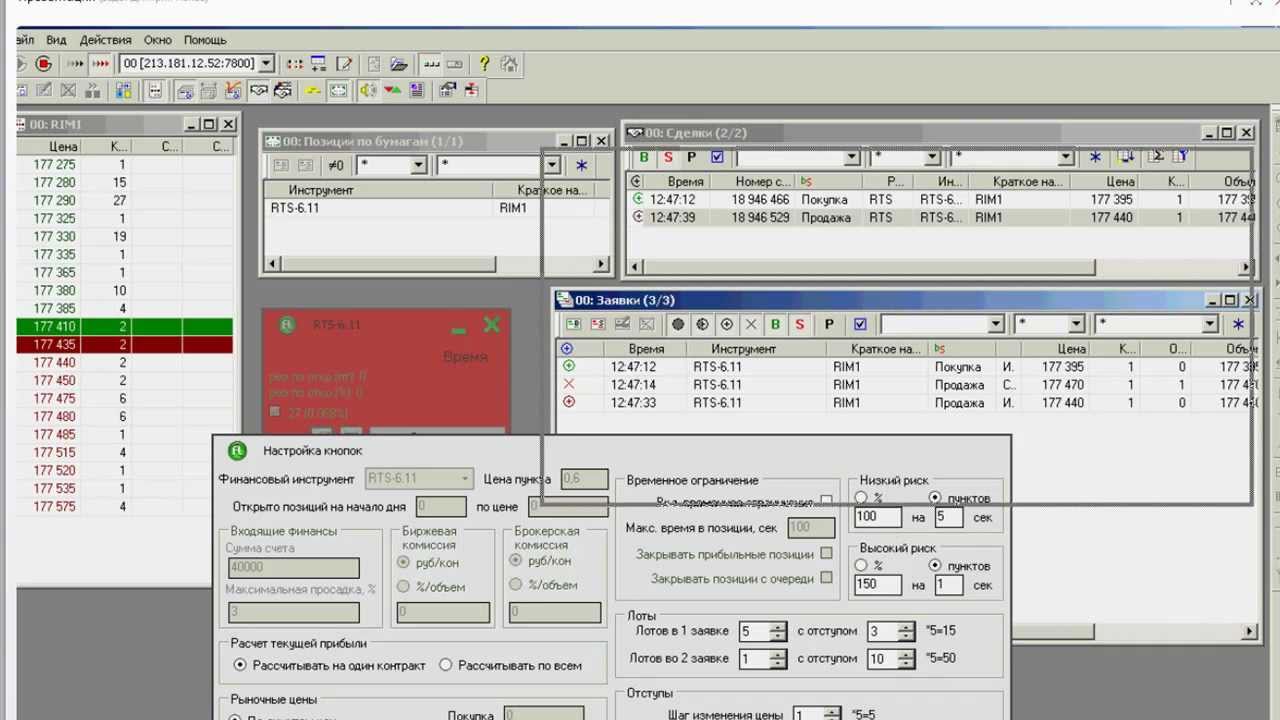1280x720 pixels.
Task: Select 'Рассчитывать по всем' radio button
Action: (446, 665)
